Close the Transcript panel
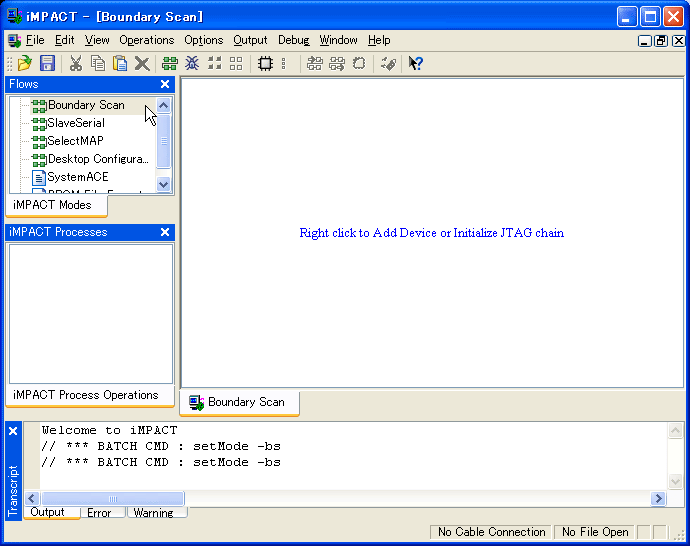The width and height of the screenshot is (690, 546). [x=13, y=431]
